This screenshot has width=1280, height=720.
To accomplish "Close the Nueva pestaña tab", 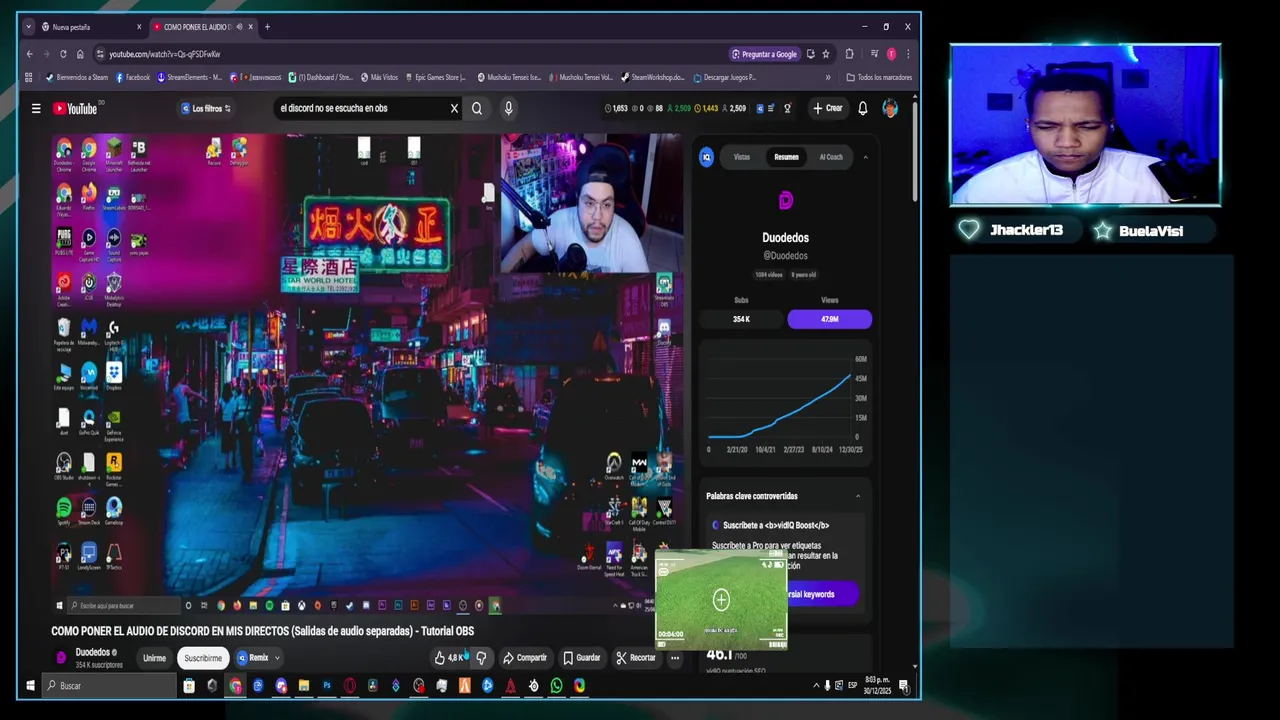I will 138,27.
